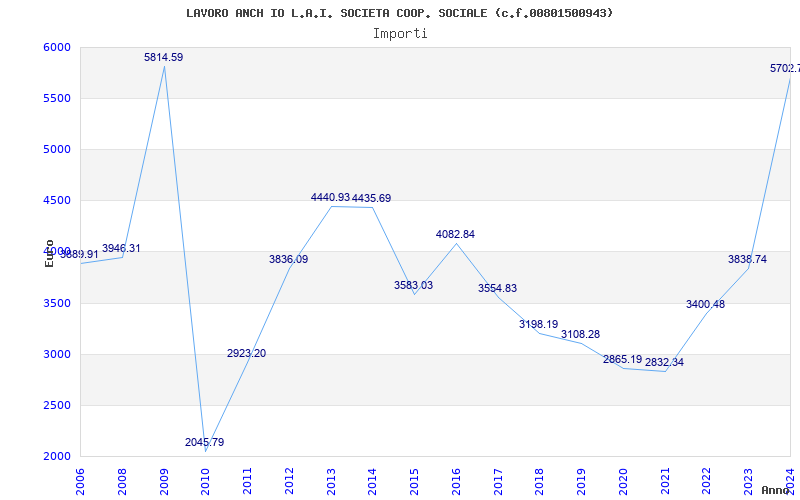Click the x-axis year 2016
This screenshot has width=800, height=500.
pos(456,482)
